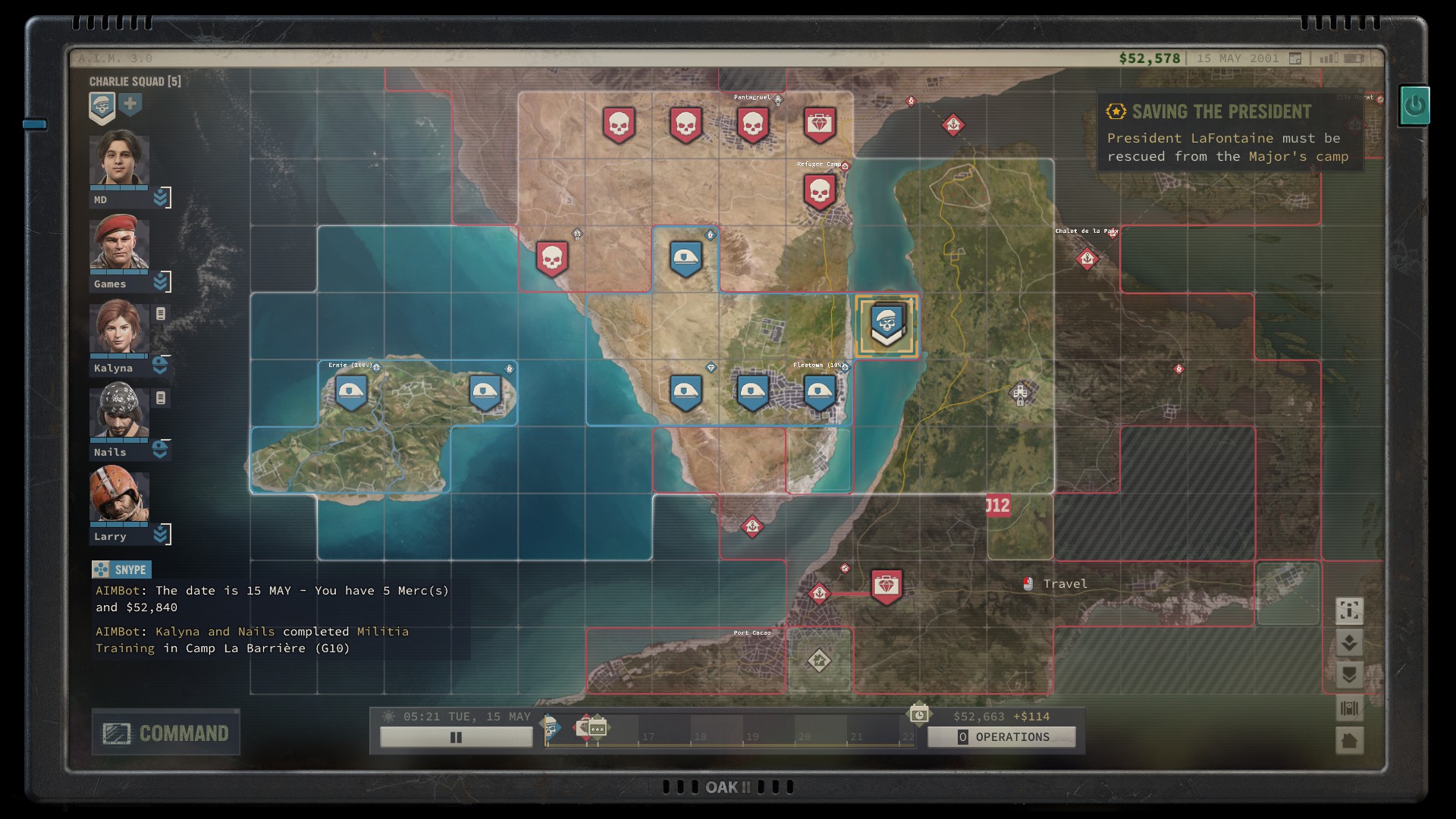The height and width of the screenshot is (819, 1456).
Task: Select the Charlie Squad badge icon
Action: (102, 108)
